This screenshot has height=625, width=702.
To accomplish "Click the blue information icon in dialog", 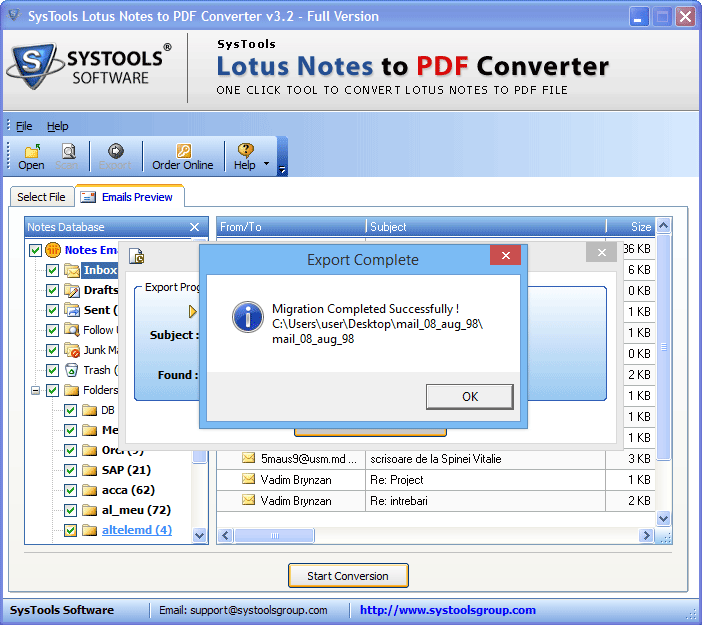I will pyautogui.click(x=248, y=317).
